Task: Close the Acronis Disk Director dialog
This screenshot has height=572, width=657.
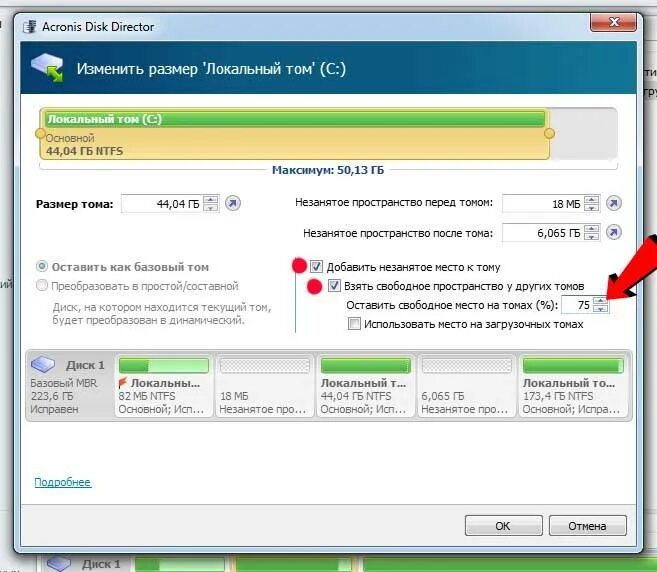Action: (x=614, y=22)
